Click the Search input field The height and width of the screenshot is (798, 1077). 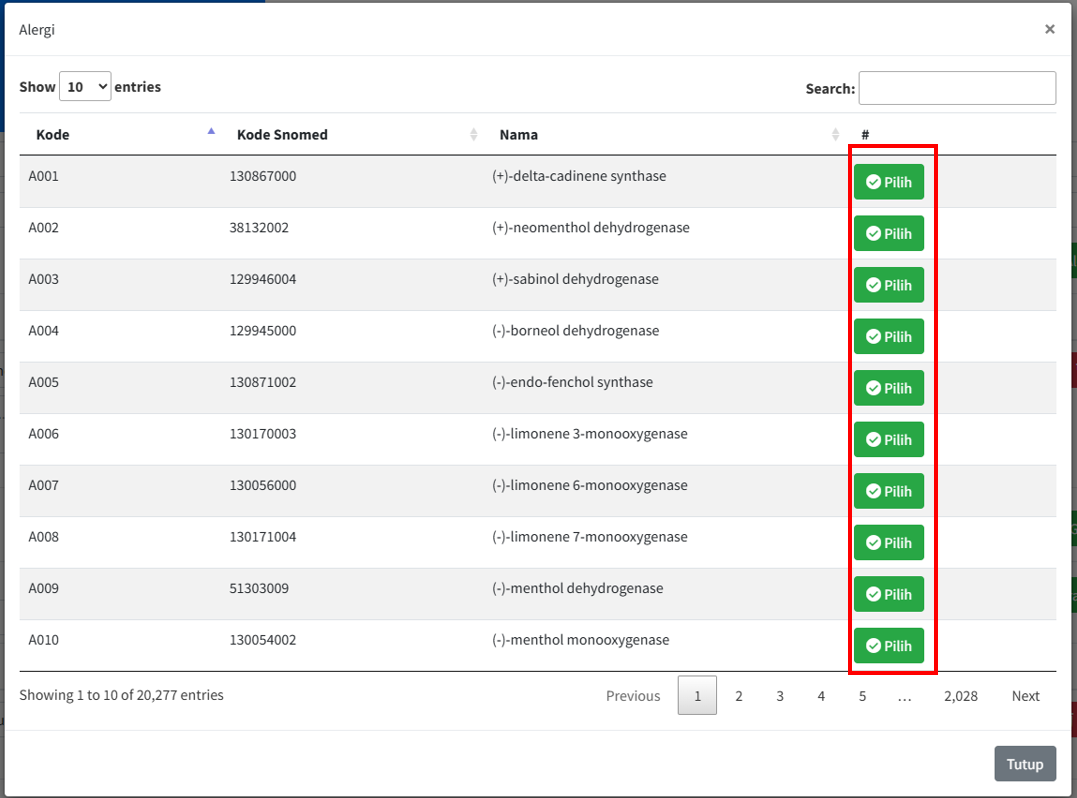pos(956,88)
